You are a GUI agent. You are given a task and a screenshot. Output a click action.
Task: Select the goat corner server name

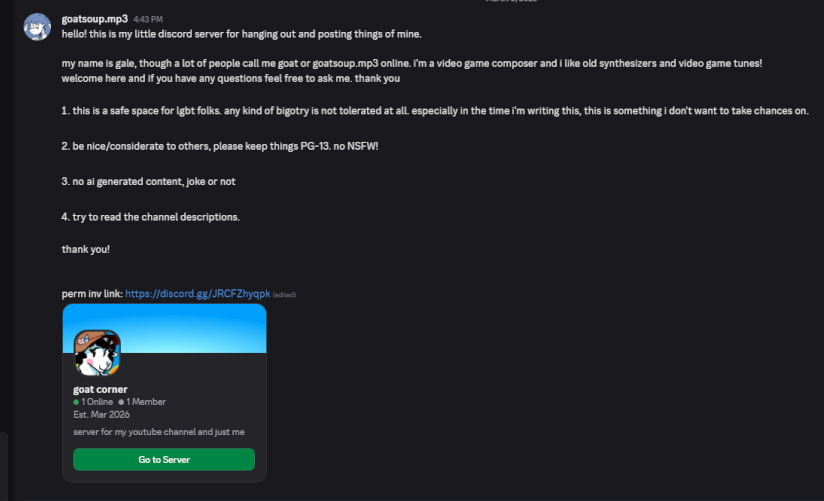click(100, 389)
